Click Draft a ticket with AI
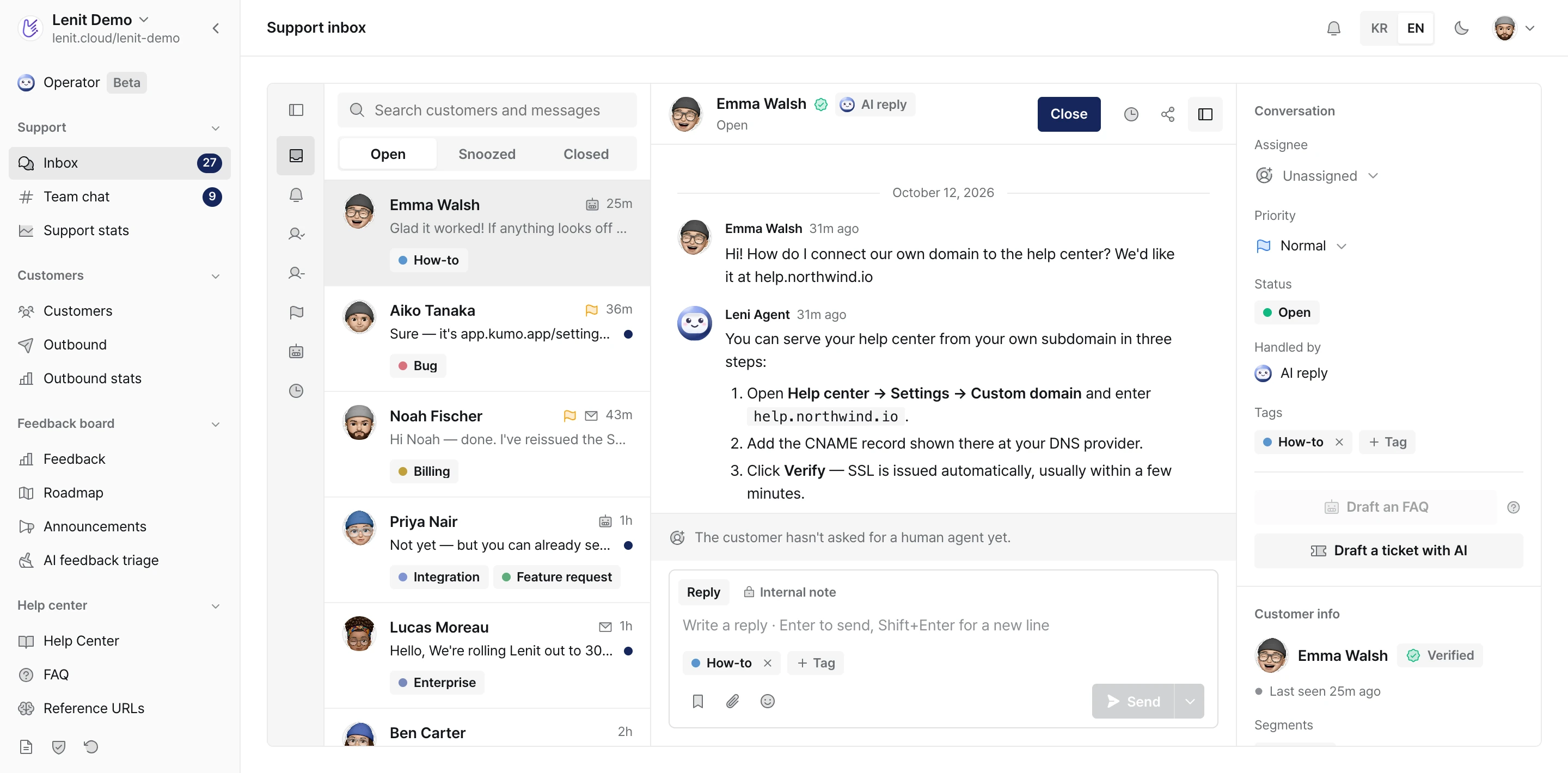The height and width of the screenshot is (773, 1568). click(1388, 550)
